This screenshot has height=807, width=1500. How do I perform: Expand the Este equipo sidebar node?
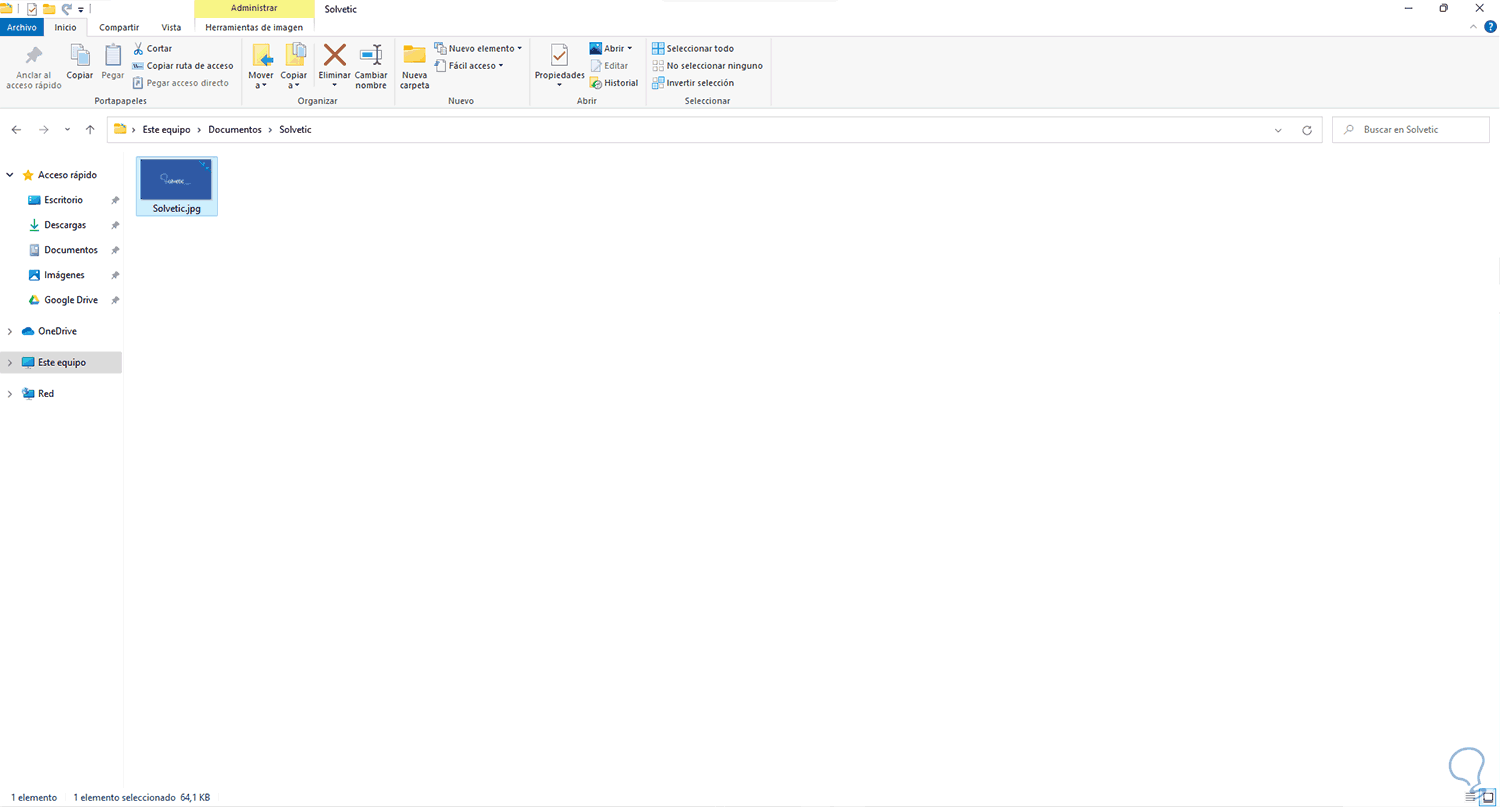(x=10, y=362)
